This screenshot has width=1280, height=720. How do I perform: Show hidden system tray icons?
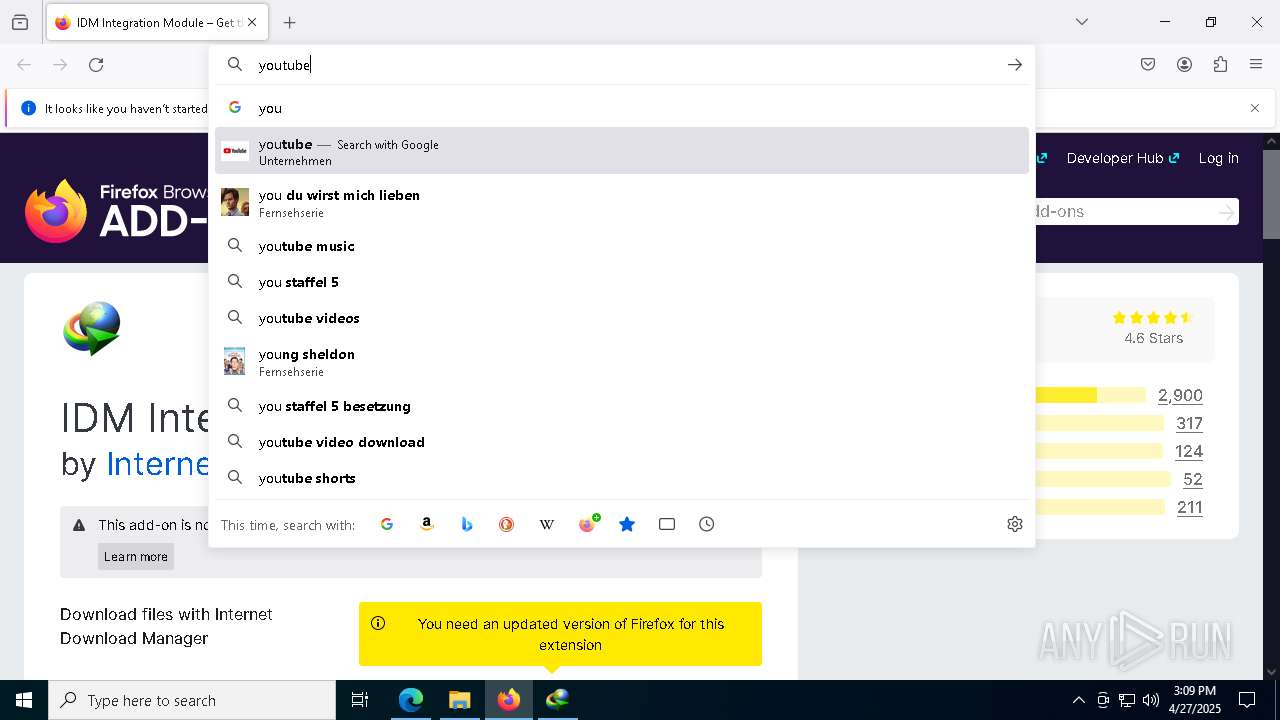(x=1078, y=700)
